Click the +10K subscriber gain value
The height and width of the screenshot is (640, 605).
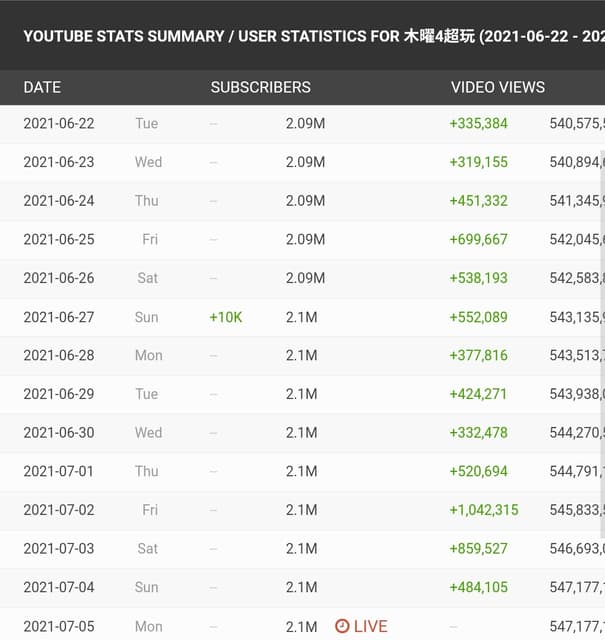[x=226, y=317]
